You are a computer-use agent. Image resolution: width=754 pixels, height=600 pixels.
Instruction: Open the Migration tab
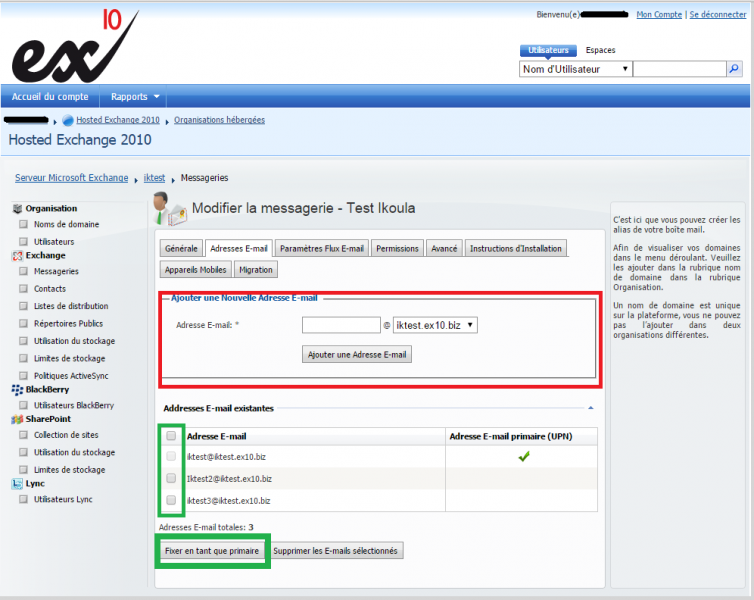point(256,270)
